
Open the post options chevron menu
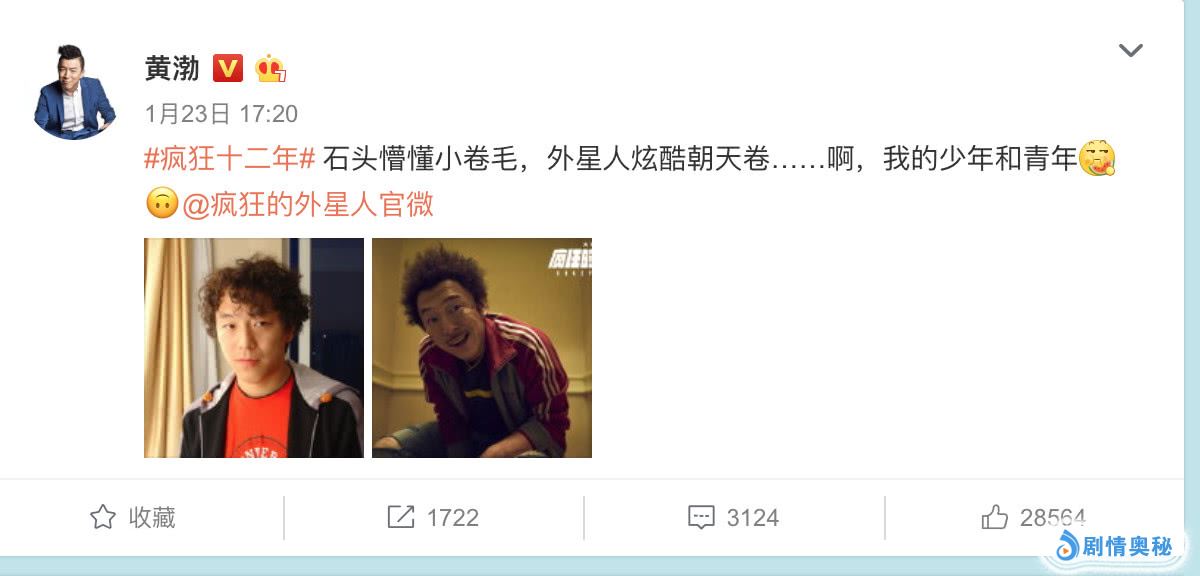click(x=1130, y=50)
